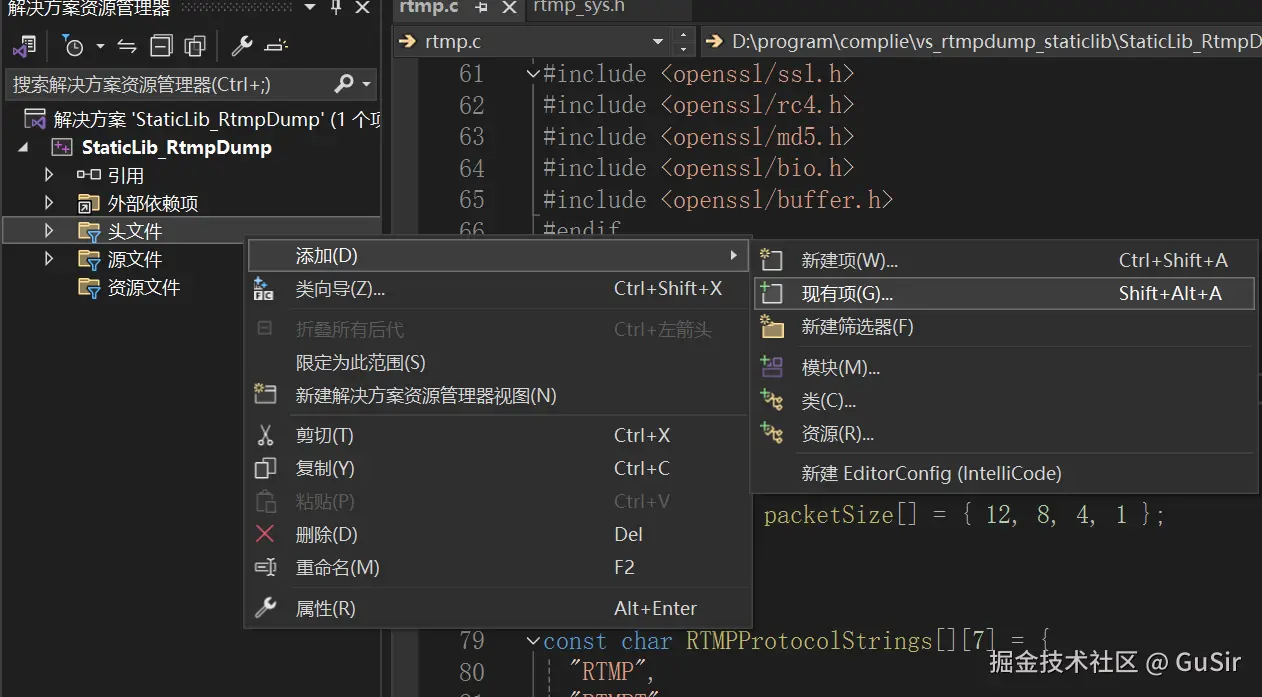Click wrench icon beside 属性(R)
Image resolution: width=1262 pixels, height=697 pixels.
[265, 608]
